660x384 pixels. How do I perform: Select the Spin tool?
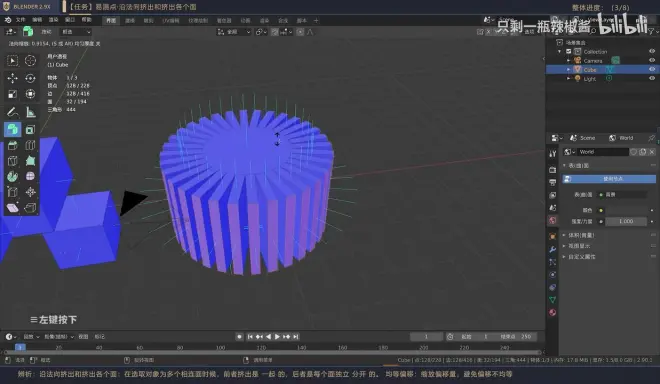point(12,176)
